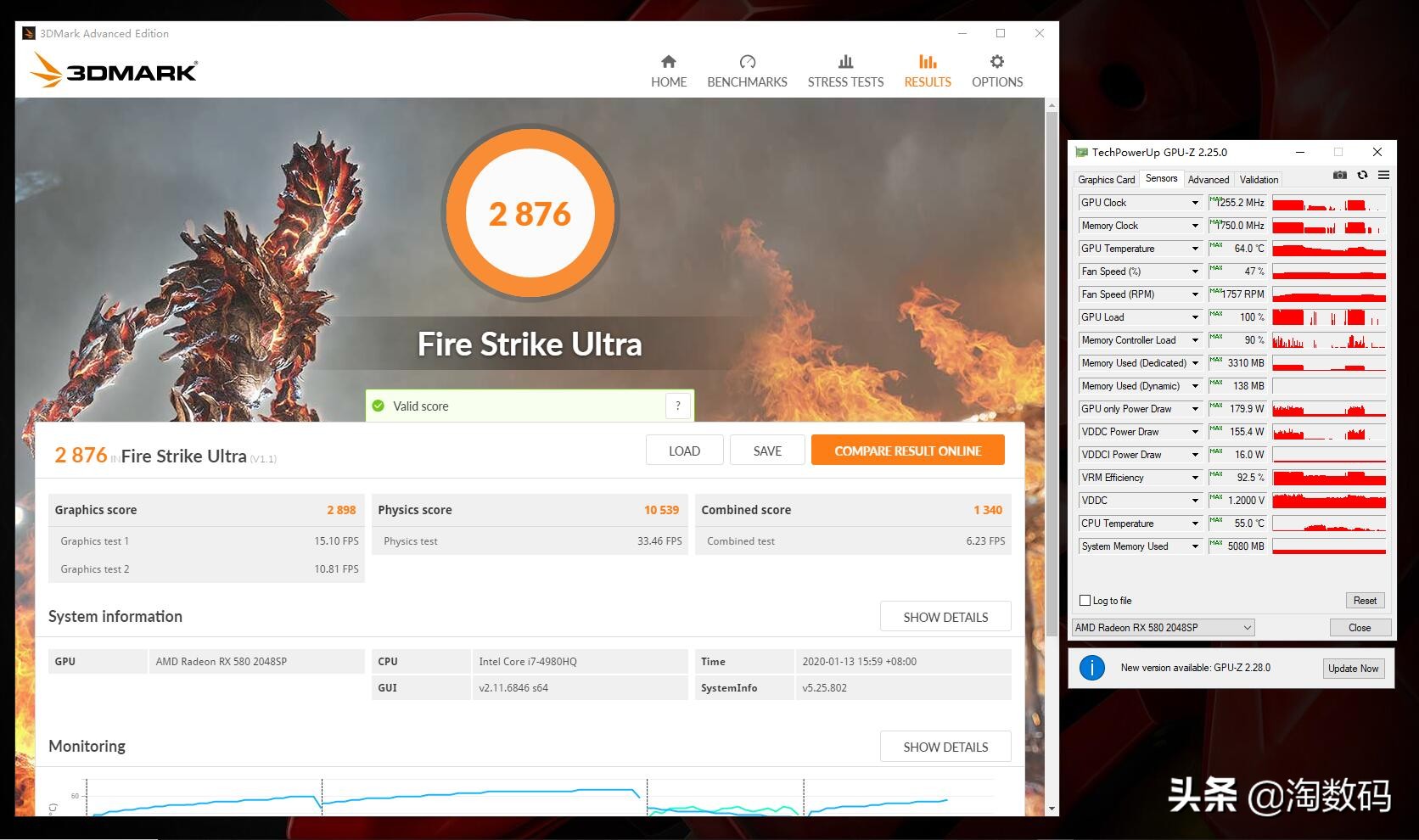Viewport: 1419px width, 840px height.
Task: Take a GPU-Z screenshot with the camera icon
Action: click(x=1340, y=175)
